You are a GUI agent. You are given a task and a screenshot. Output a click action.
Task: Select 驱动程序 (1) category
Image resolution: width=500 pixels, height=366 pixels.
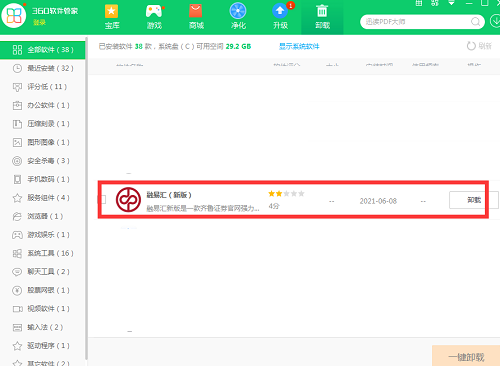(x=43, y=346)
